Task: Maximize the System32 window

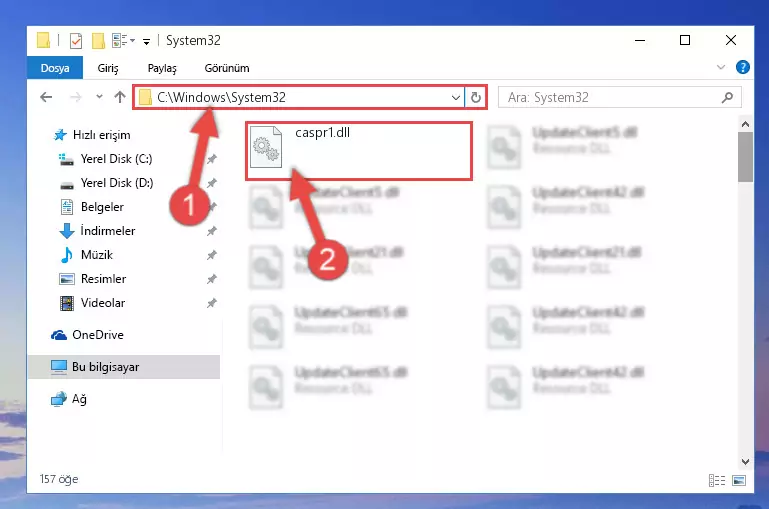Action: 685,40
